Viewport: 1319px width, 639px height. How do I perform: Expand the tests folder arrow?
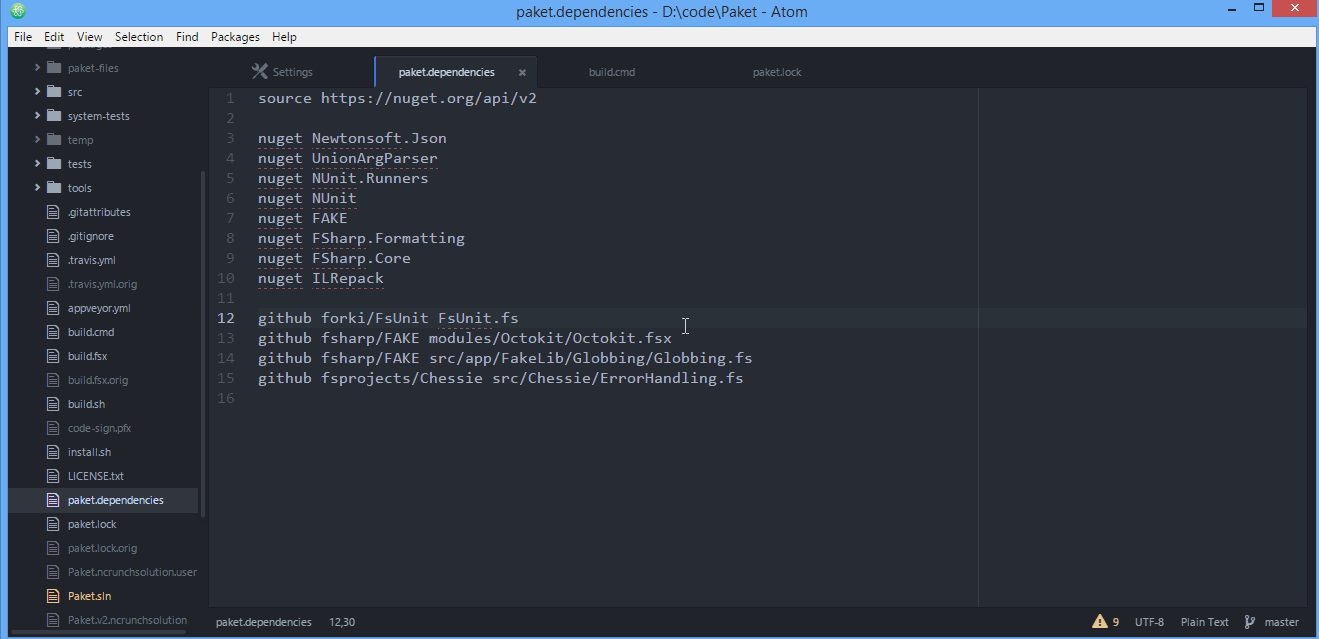[38, 164]
